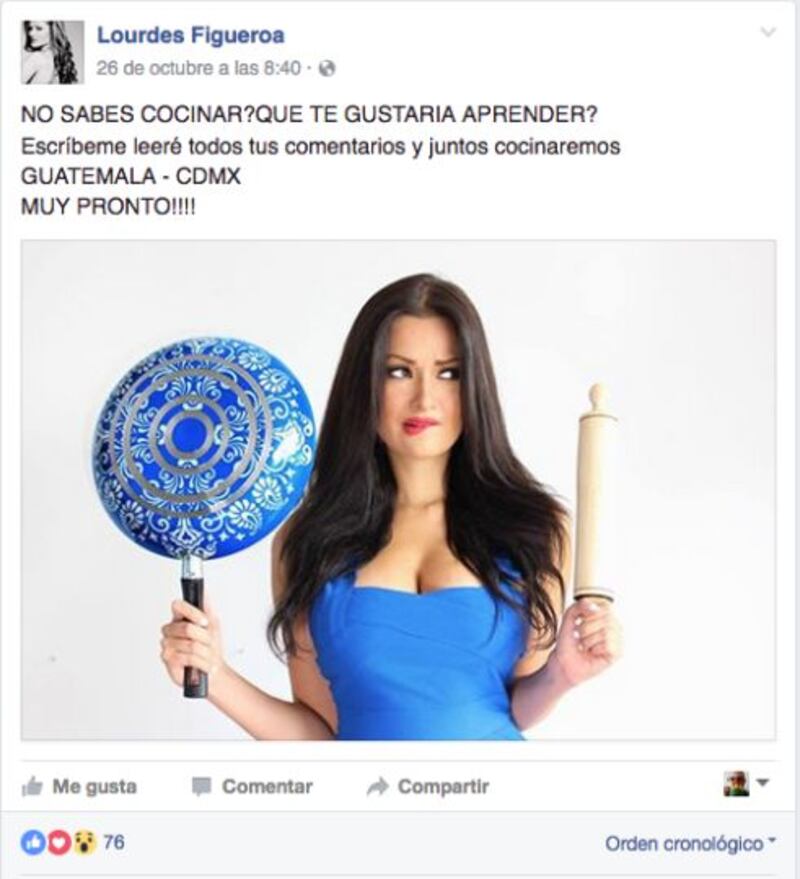Open the Orden cronológico sort dropdown
This screenshot has height=879, width=800.
point(690,843)
